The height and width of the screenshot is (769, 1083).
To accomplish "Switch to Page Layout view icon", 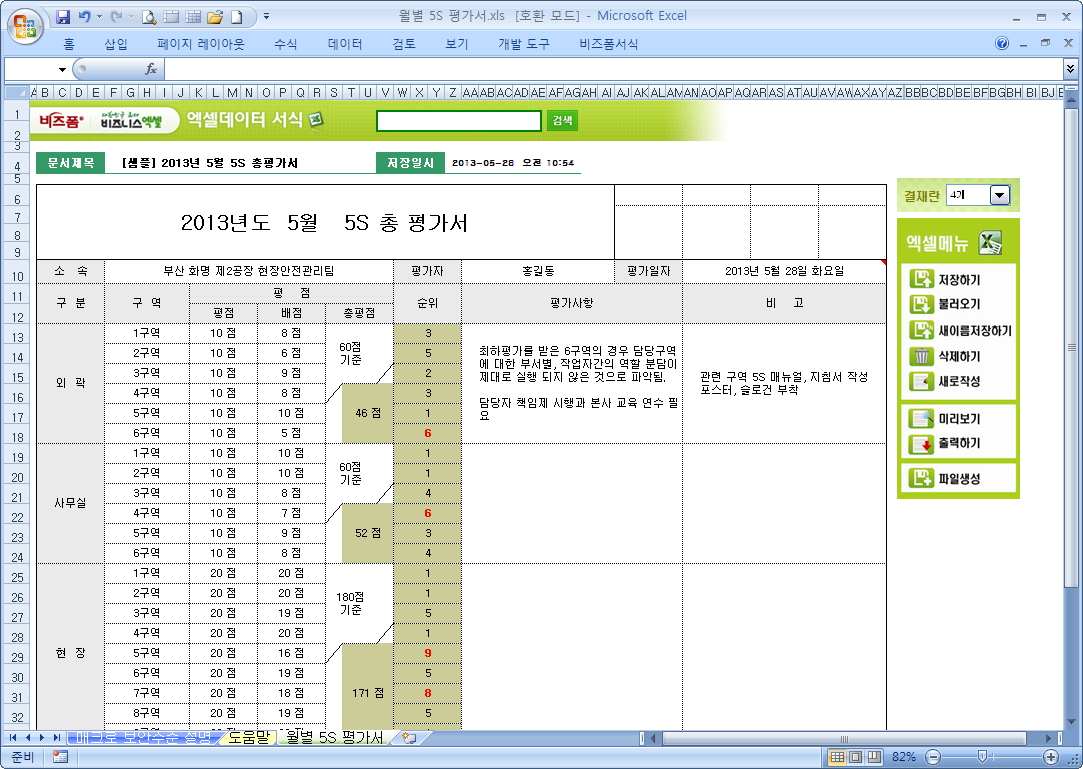I will click(856, 757).
